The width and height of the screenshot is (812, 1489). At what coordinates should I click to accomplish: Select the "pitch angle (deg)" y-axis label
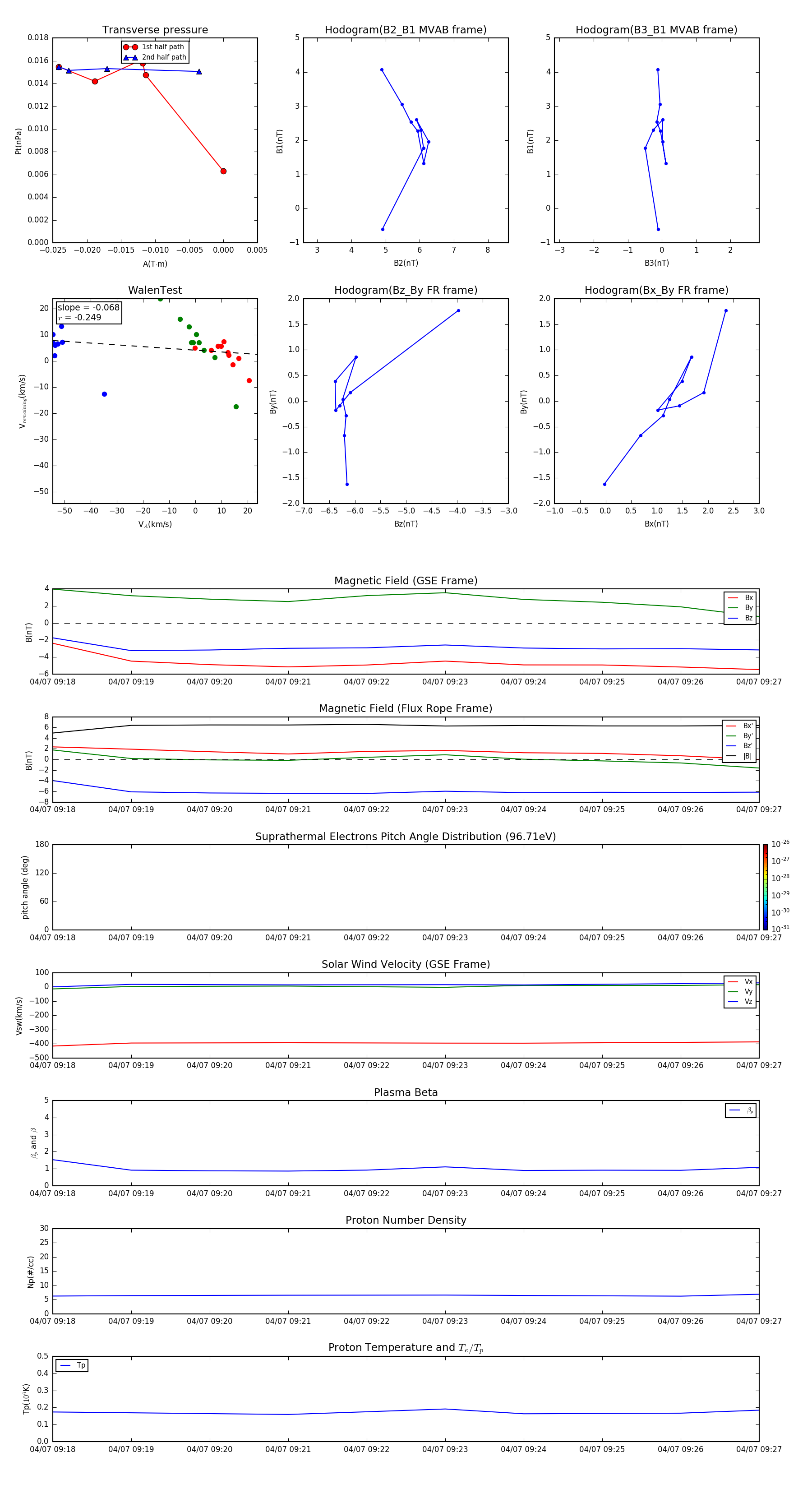coord(25,887)
